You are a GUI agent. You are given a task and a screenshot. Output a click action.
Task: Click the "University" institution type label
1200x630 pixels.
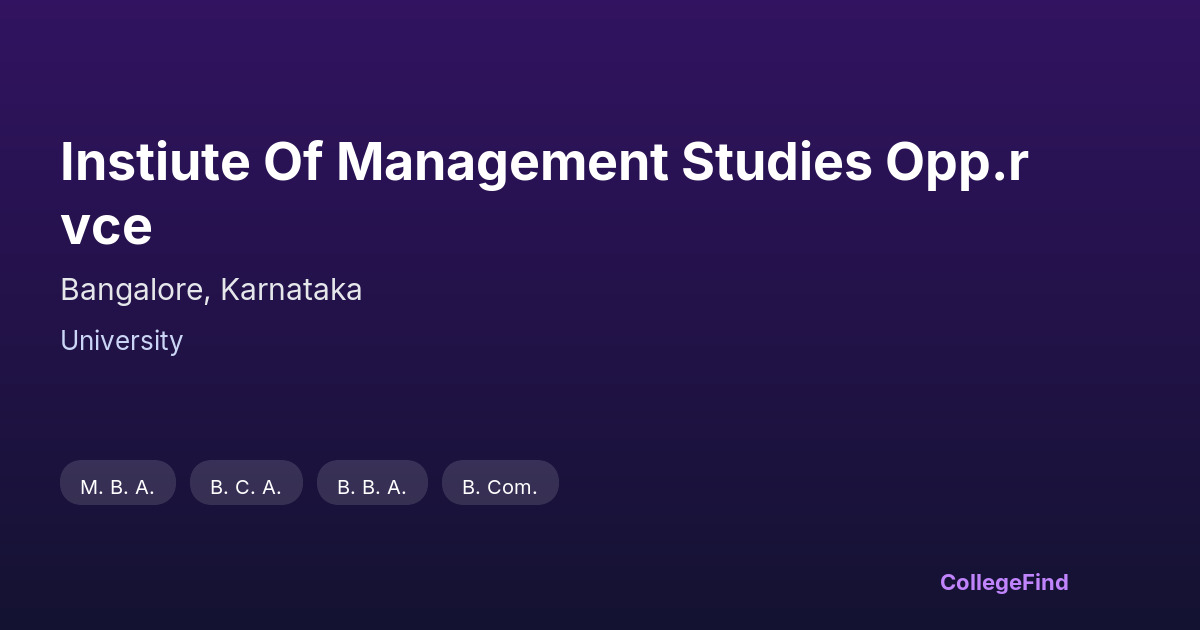tap(122, 341)
